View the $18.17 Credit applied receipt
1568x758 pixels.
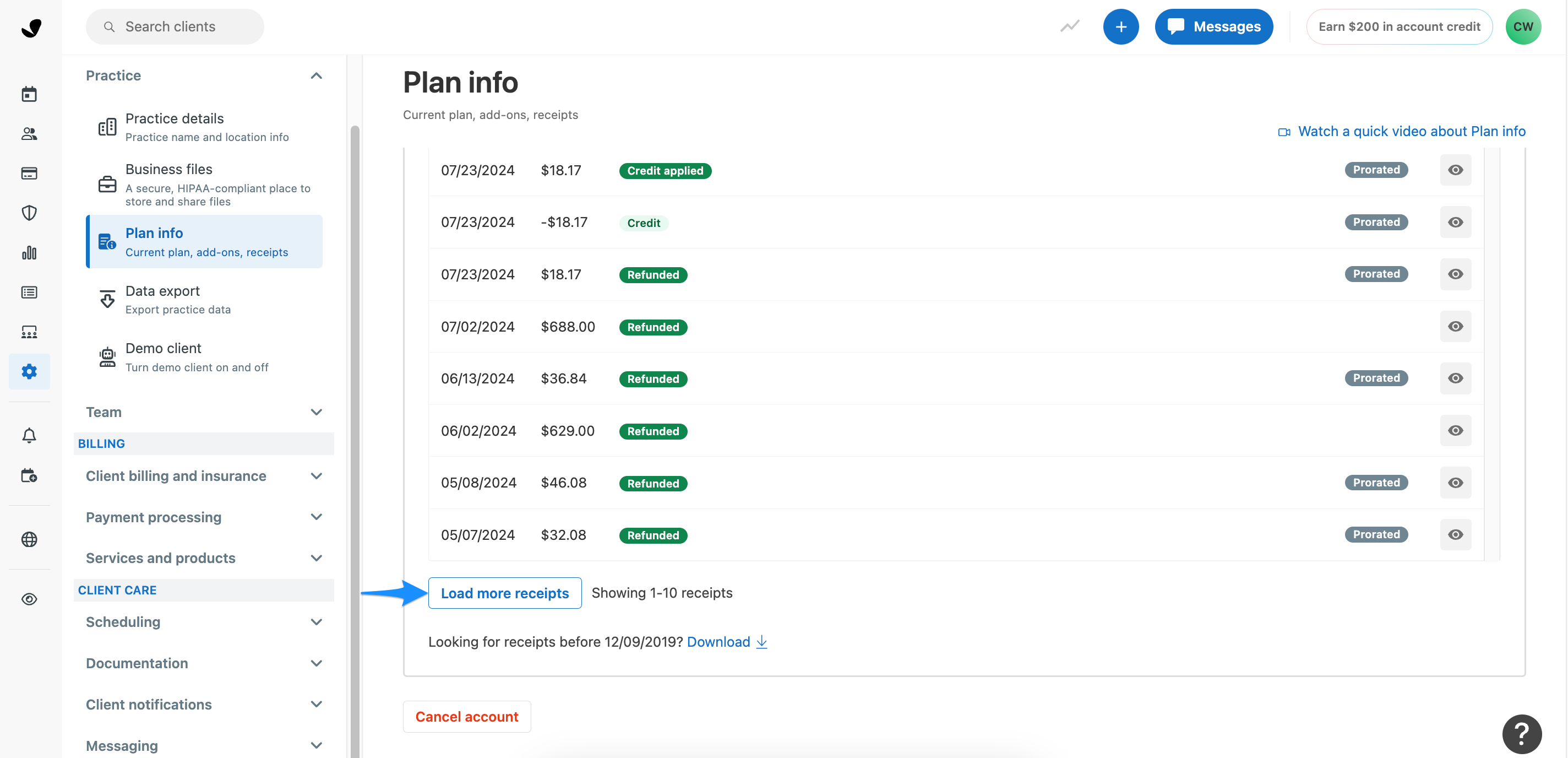pos(1455,170)
